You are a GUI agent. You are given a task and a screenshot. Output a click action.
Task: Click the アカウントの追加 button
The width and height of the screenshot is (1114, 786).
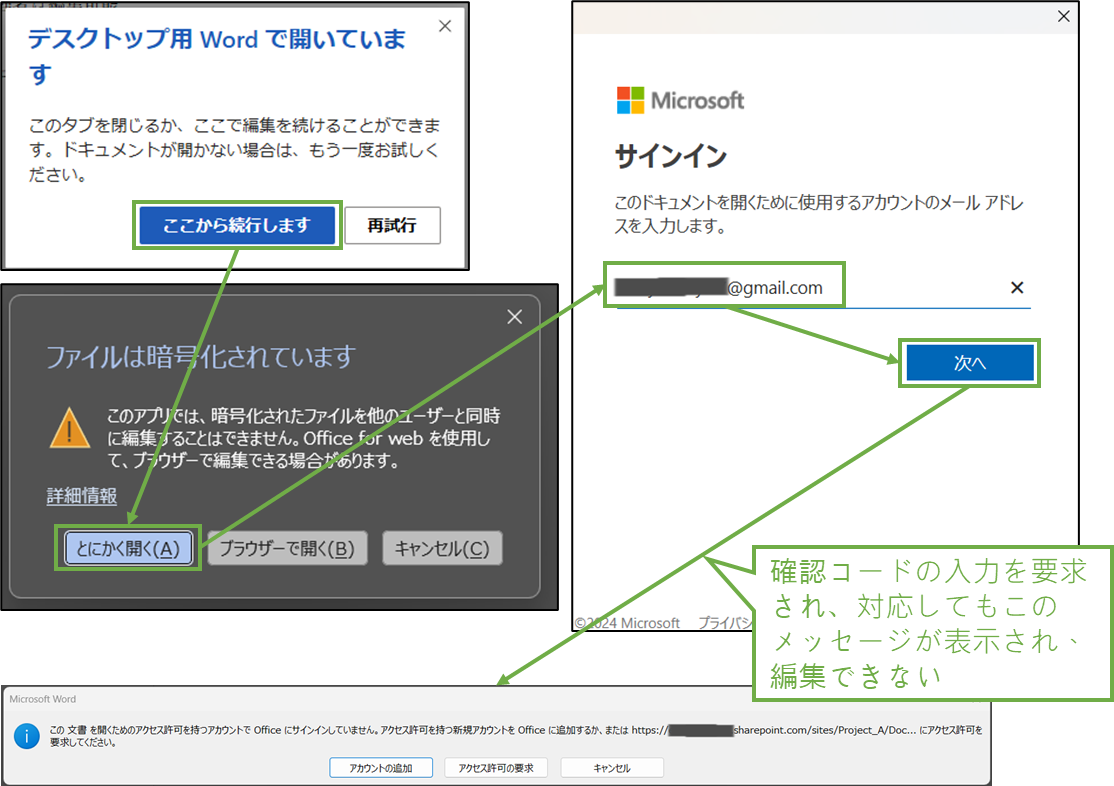coord(381,767)
